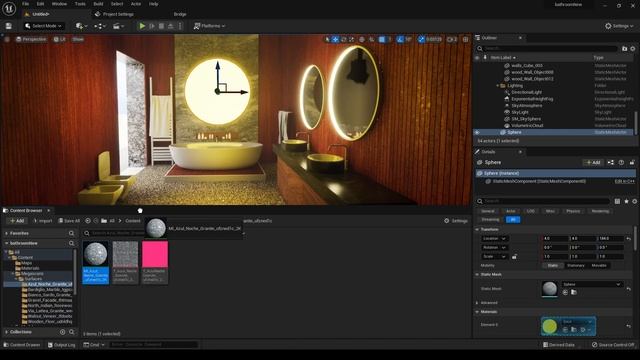
Task: Toggle visibility of the Sphere actor
Action: pos(477,132)
